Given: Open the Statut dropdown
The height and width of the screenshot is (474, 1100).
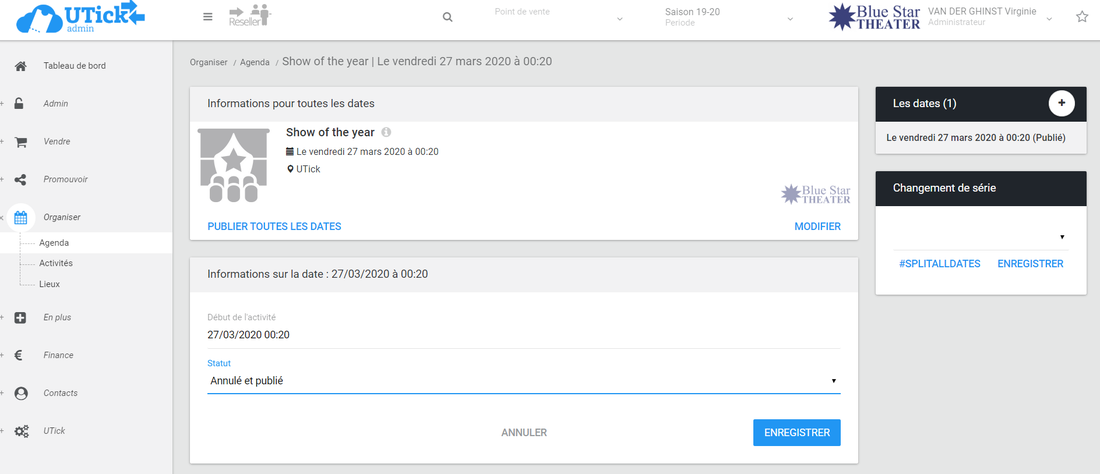Looking at the screenshot, I should click(x=523, y=380).
